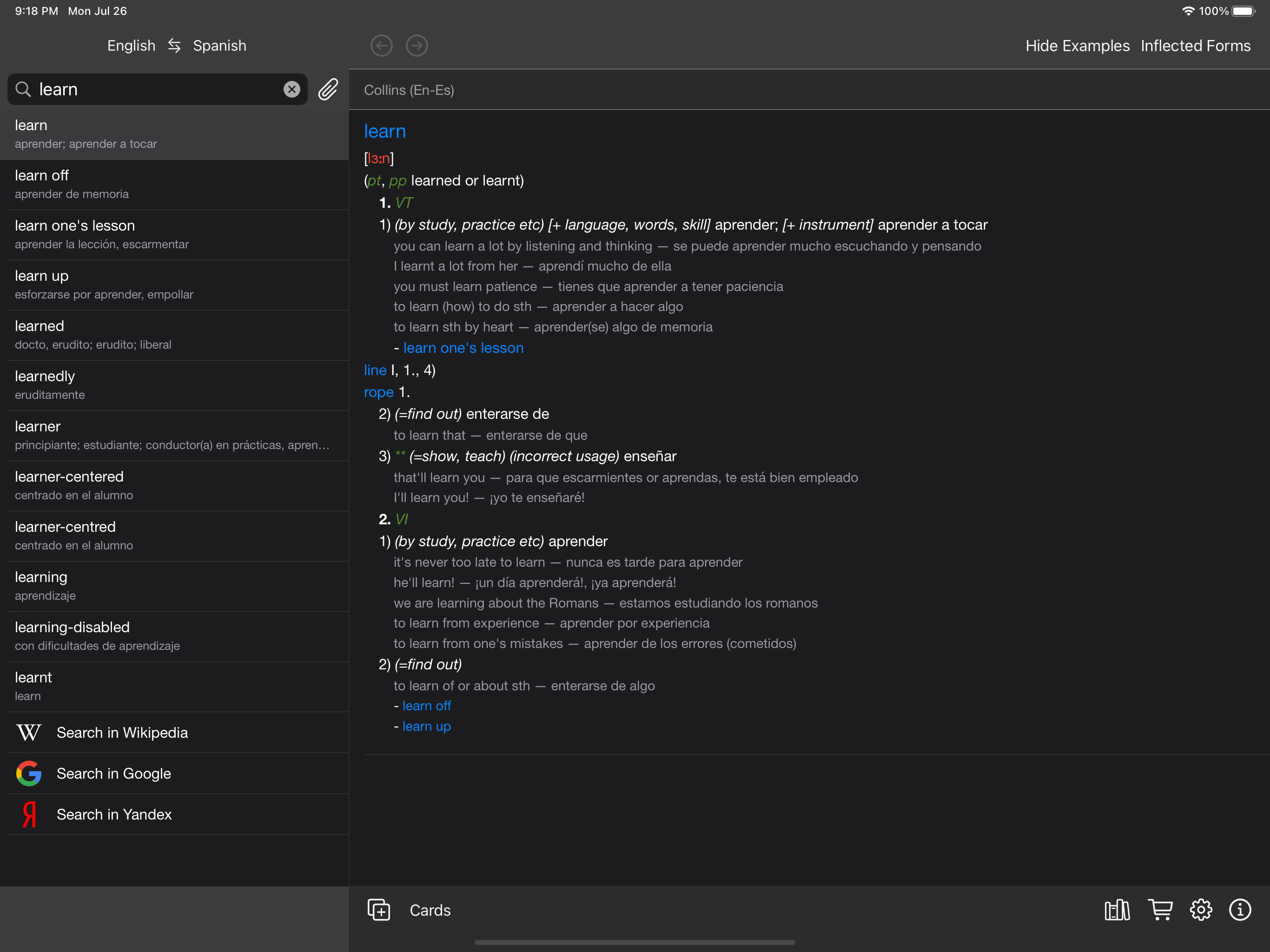
Task: Follow the 'learn off' link in definition
Action: (x=427, y=706)
